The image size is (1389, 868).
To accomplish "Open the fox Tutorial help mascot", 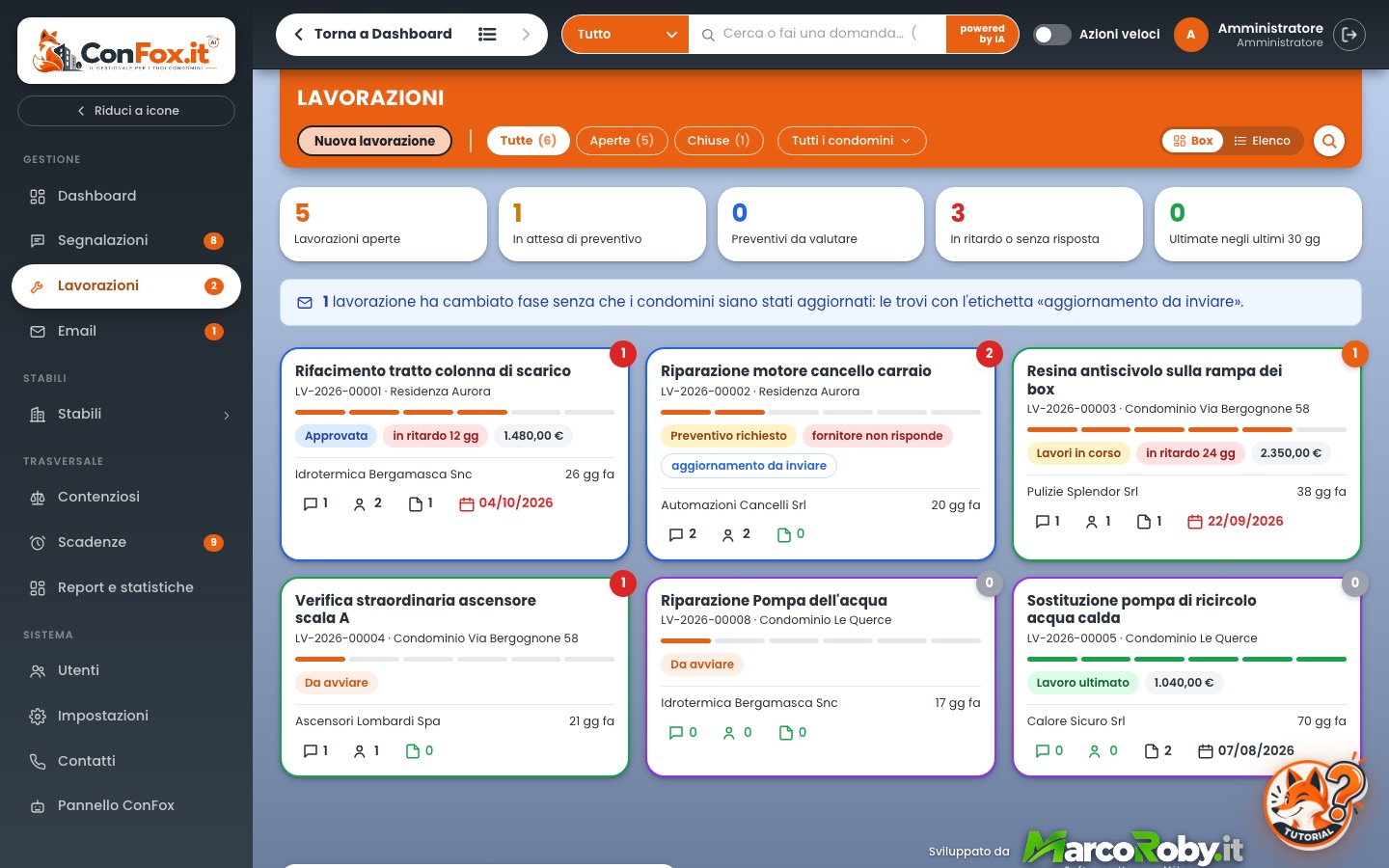I will tap(1313, 800).
